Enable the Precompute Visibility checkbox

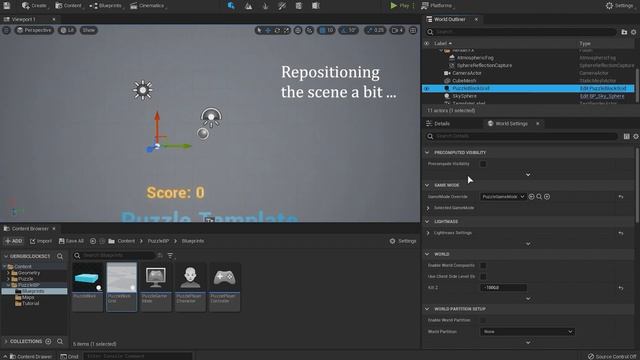point(483,164)
